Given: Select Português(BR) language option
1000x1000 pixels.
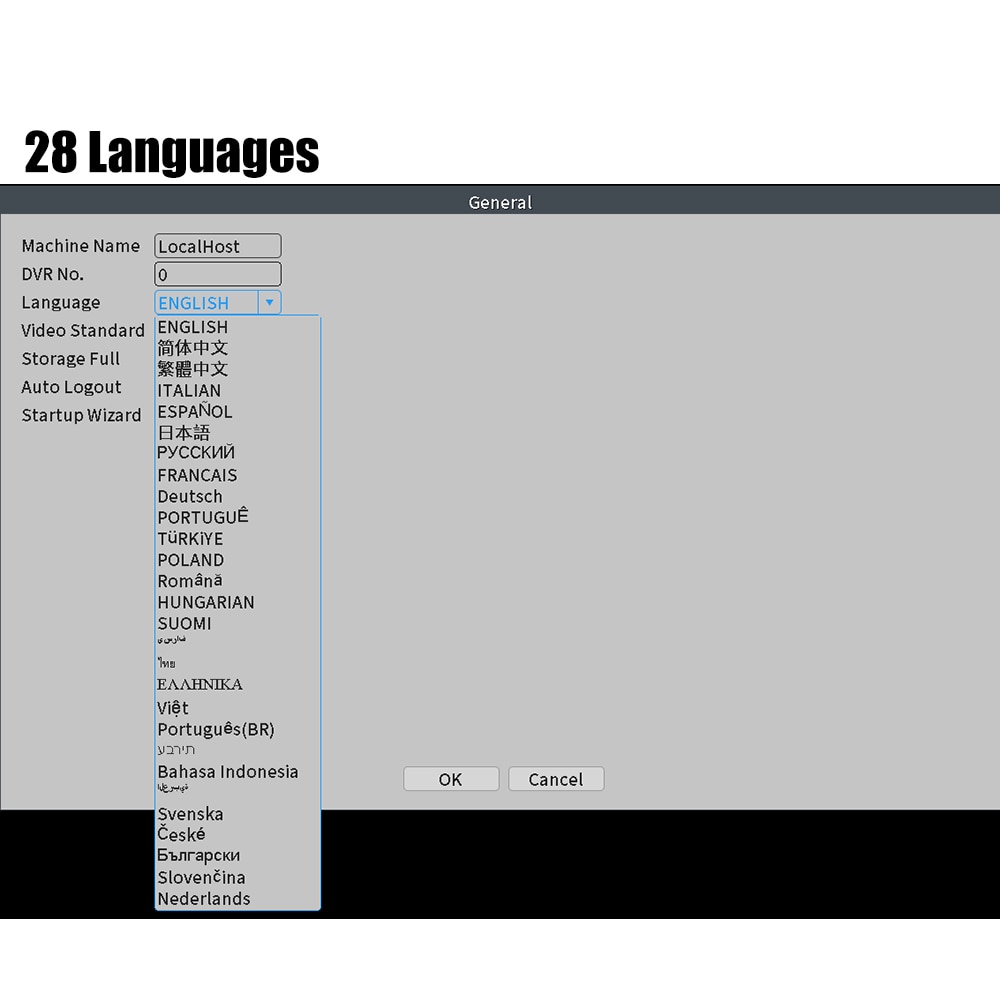Looking at the screenshot, I should (237, 729).
